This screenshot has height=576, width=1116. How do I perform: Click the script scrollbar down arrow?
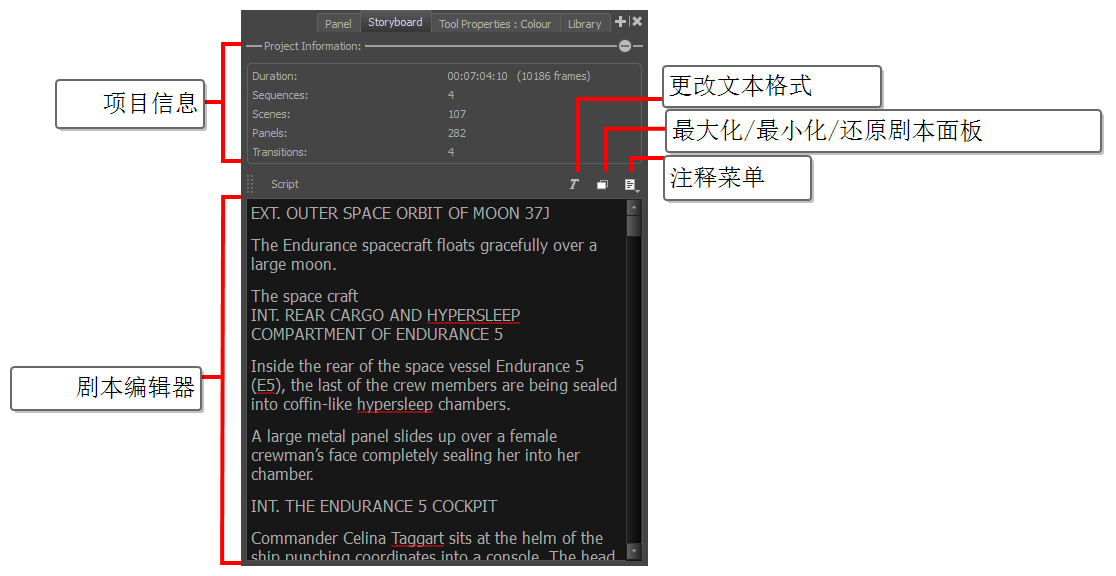click(x=633, y=551)
